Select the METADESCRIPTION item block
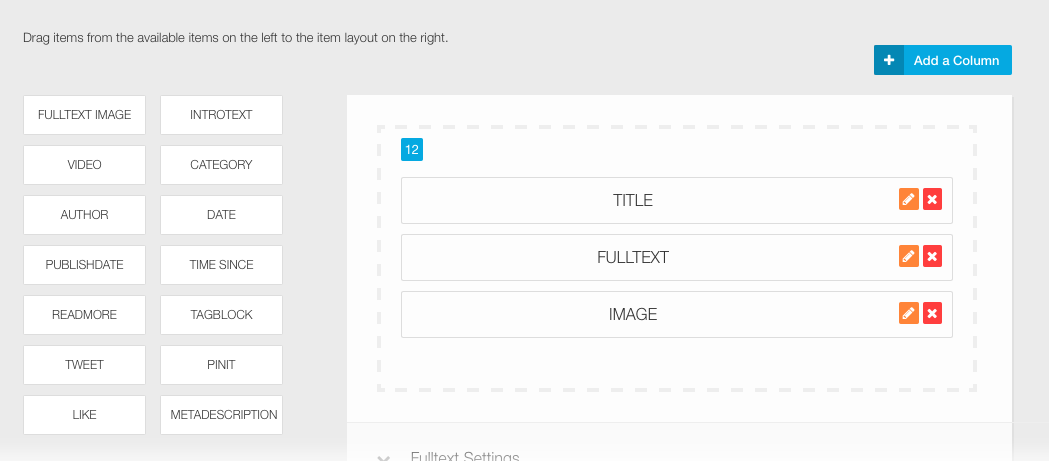 pyautogui.click(x=221, y=415)
